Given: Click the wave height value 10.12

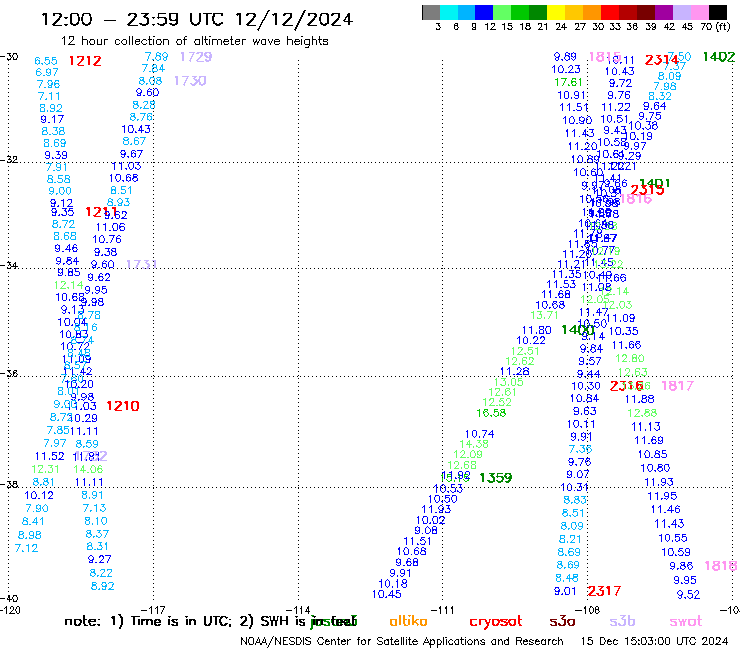Looking at the screenshot, I should click(x=39, y=496).
